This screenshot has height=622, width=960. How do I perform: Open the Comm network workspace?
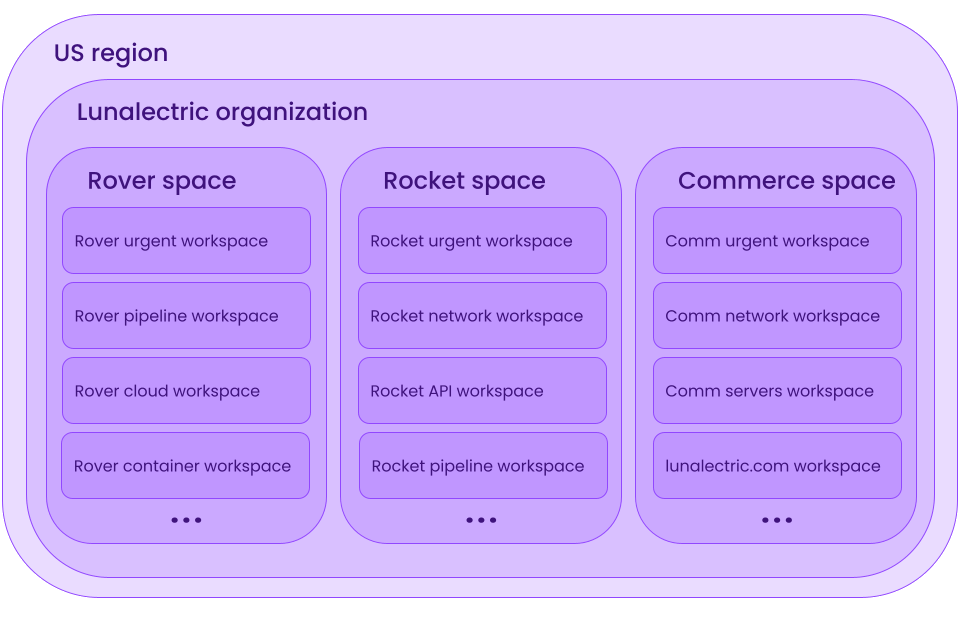coord(777,315)
